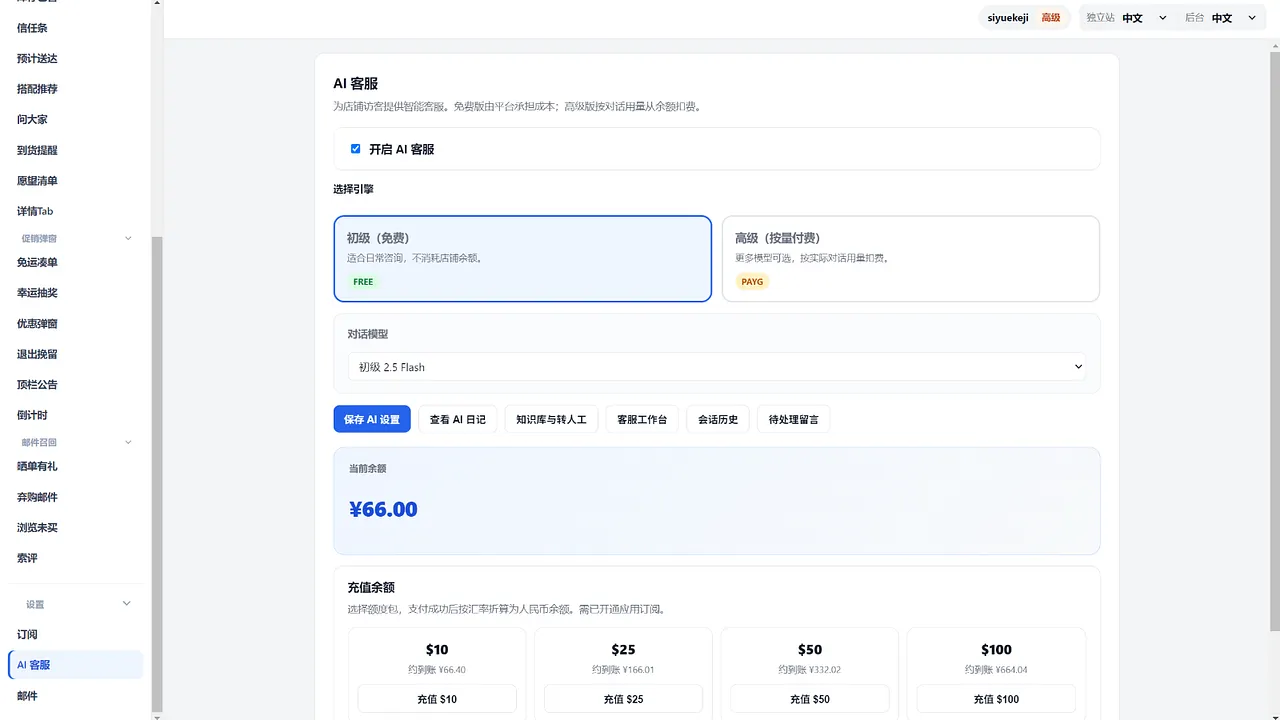Image resolution: width=1280 pixels, height=720 pixels.
Task: Open 邮件 under 设置
Action: (x=76, y=696)
